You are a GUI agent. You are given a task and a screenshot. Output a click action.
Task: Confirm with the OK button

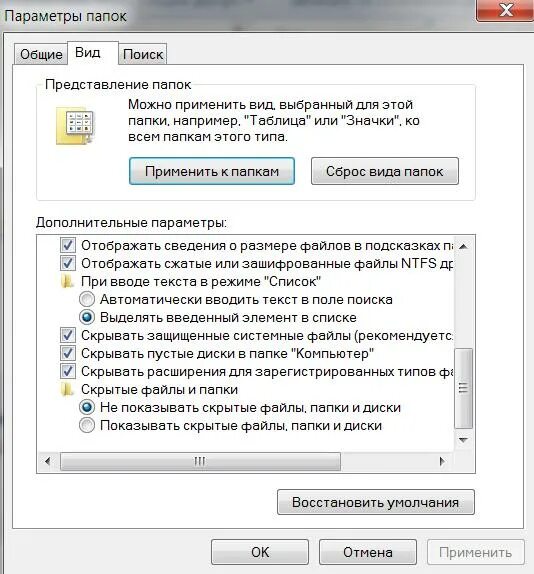260,552
